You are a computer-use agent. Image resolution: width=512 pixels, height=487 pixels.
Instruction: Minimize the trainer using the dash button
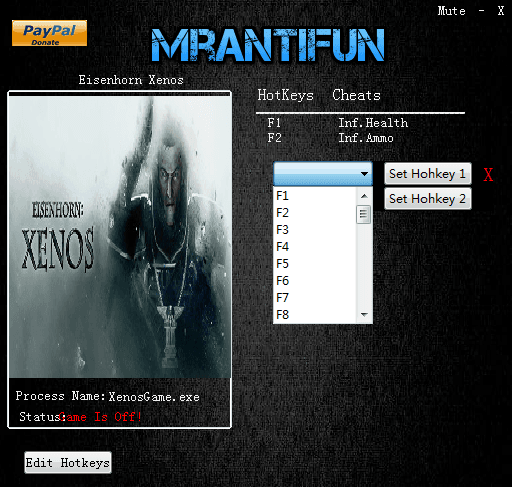tap(481, 11)
